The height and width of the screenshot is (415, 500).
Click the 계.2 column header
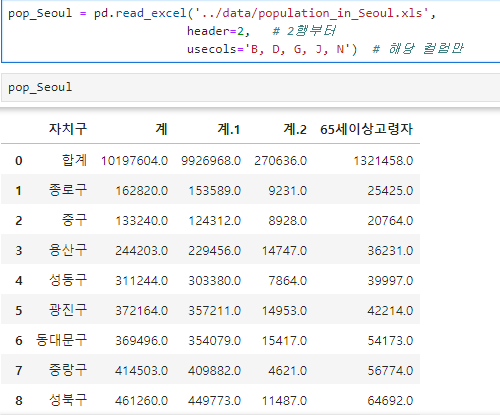click(x=295, y=129)
